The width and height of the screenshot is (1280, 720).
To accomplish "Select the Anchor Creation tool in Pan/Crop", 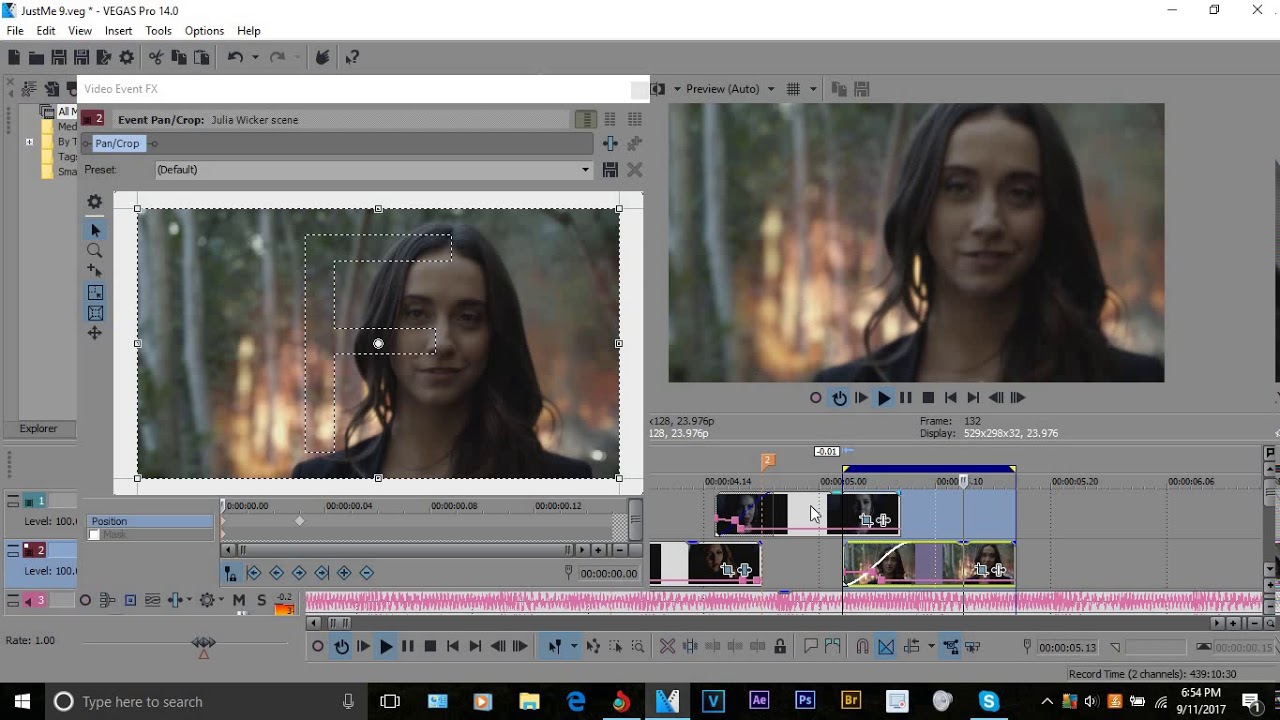I will tap(95, 271).
